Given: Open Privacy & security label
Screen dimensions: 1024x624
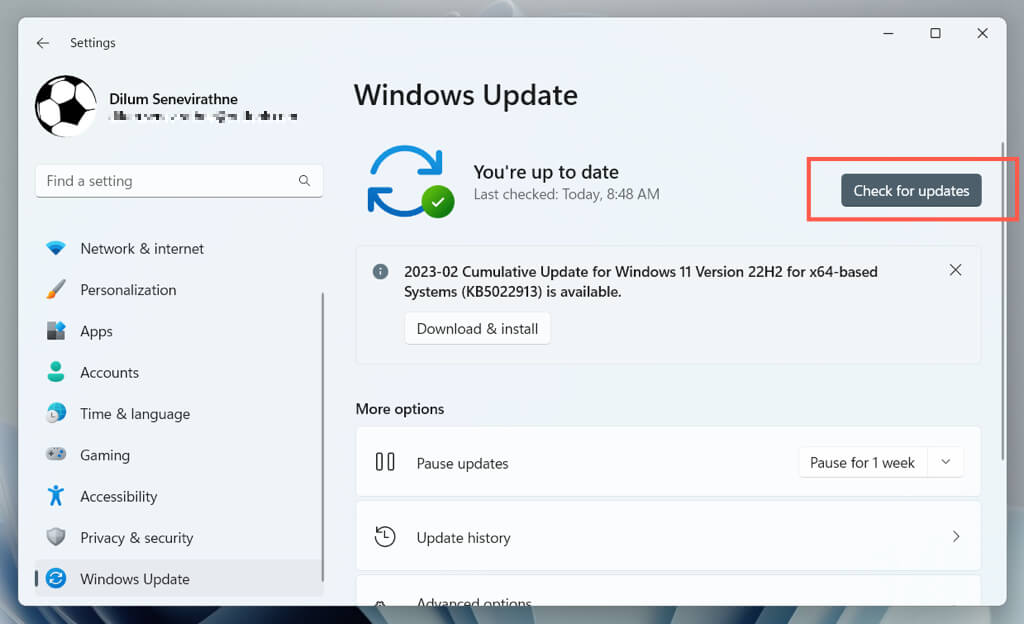Looking at the screenshot, I should [136, 538].
